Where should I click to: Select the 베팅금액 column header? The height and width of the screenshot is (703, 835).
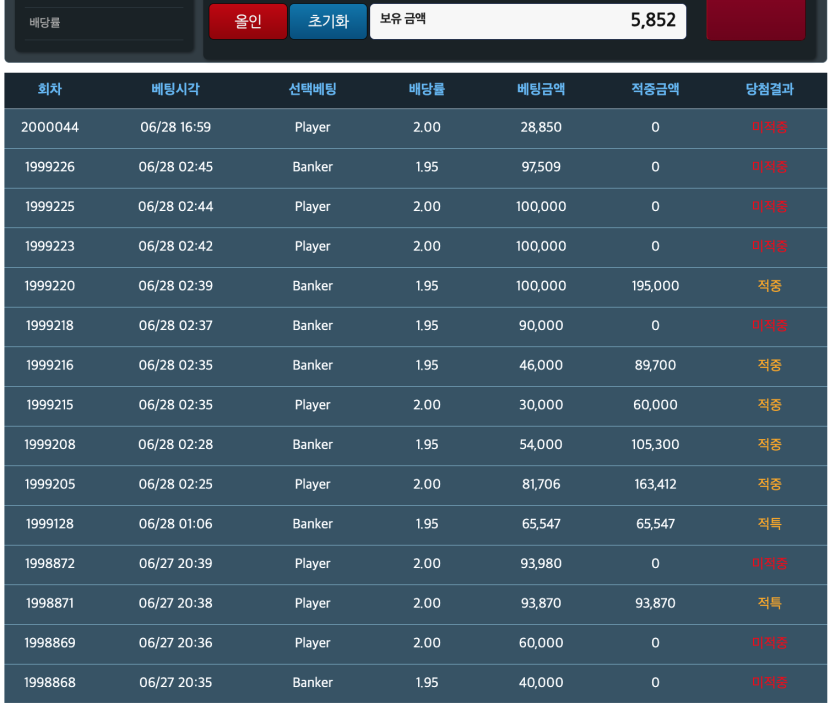tap(541, 89)
